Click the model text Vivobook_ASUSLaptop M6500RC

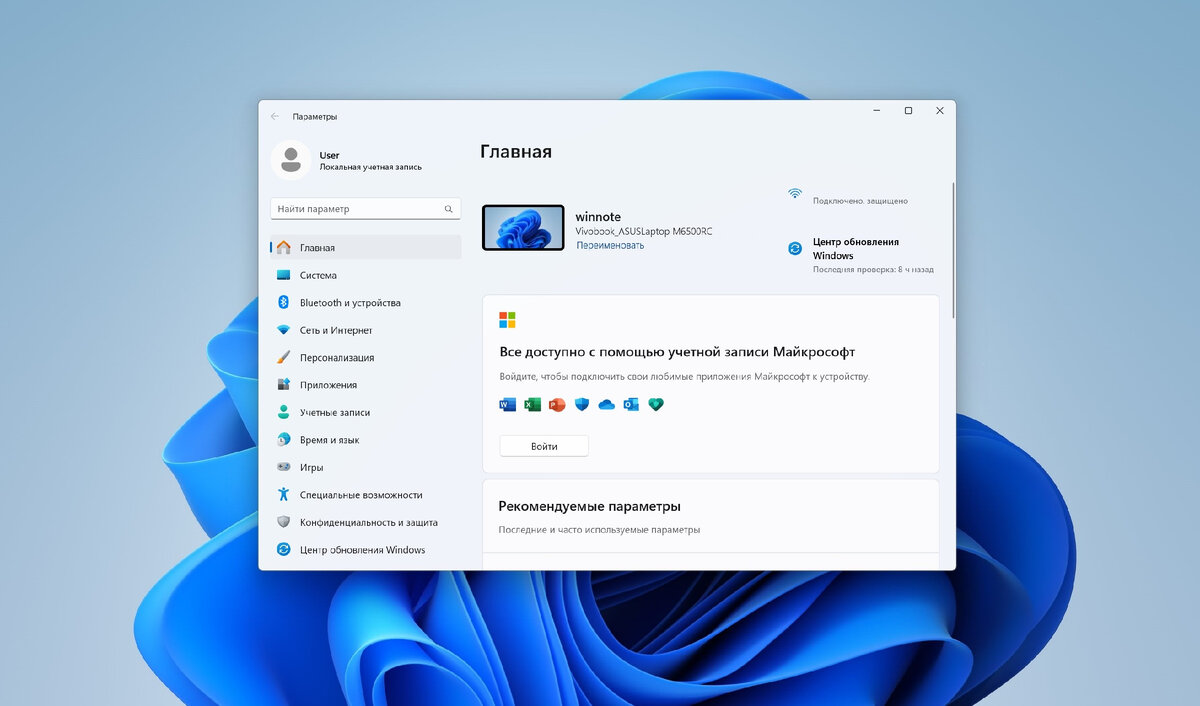coord(644,231)
